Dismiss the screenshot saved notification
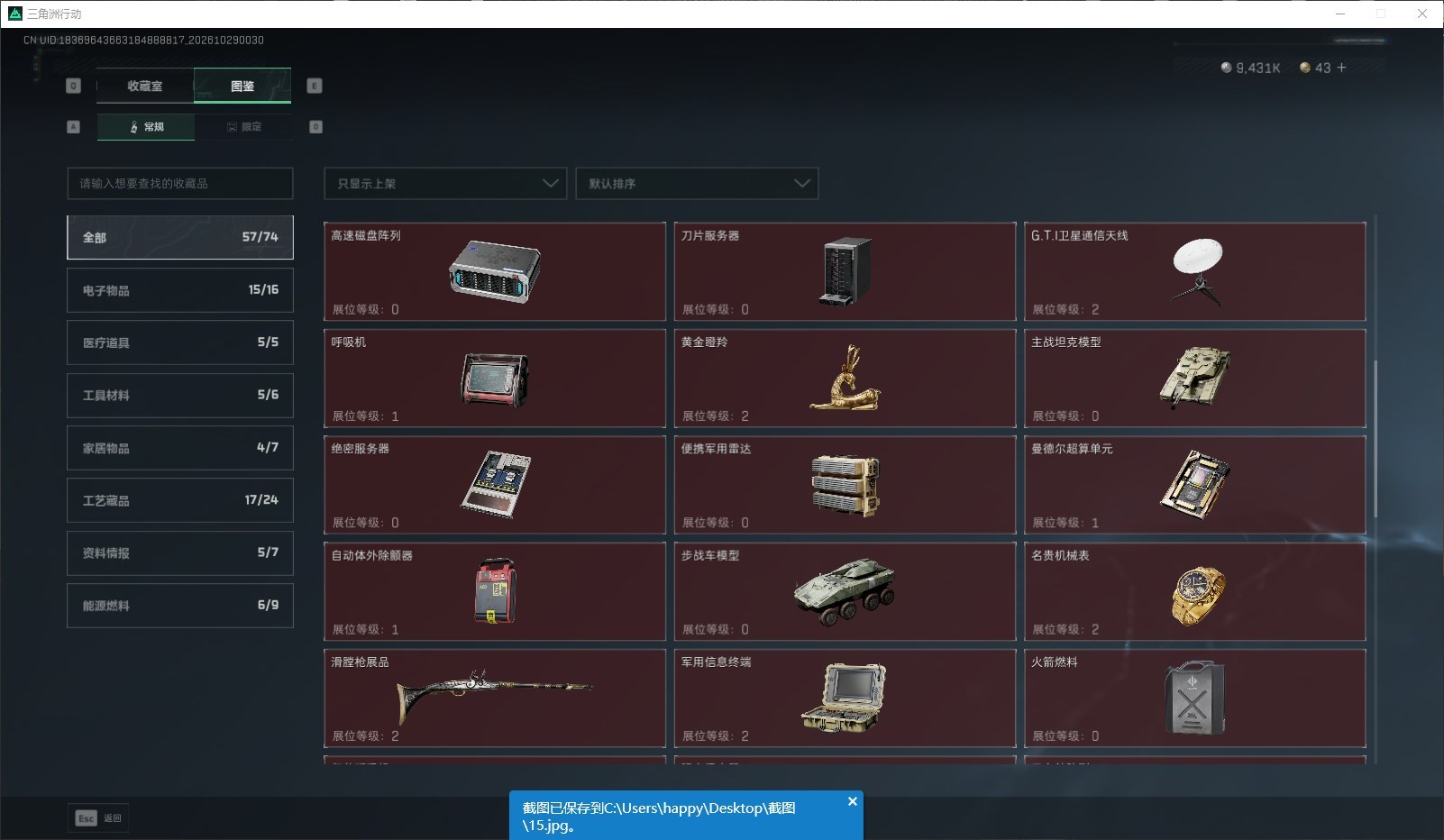Screen dimensions: 1444x840 coord(853,801)
